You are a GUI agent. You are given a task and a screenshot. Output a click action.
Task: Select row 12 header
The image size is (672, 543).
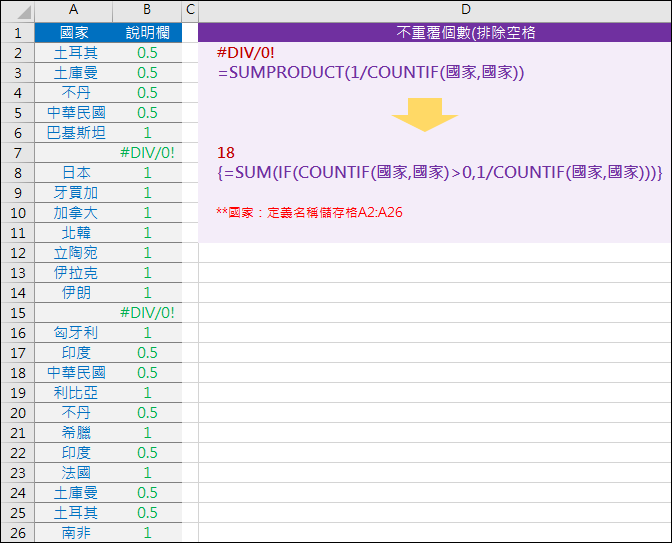[x=18, y=253]
